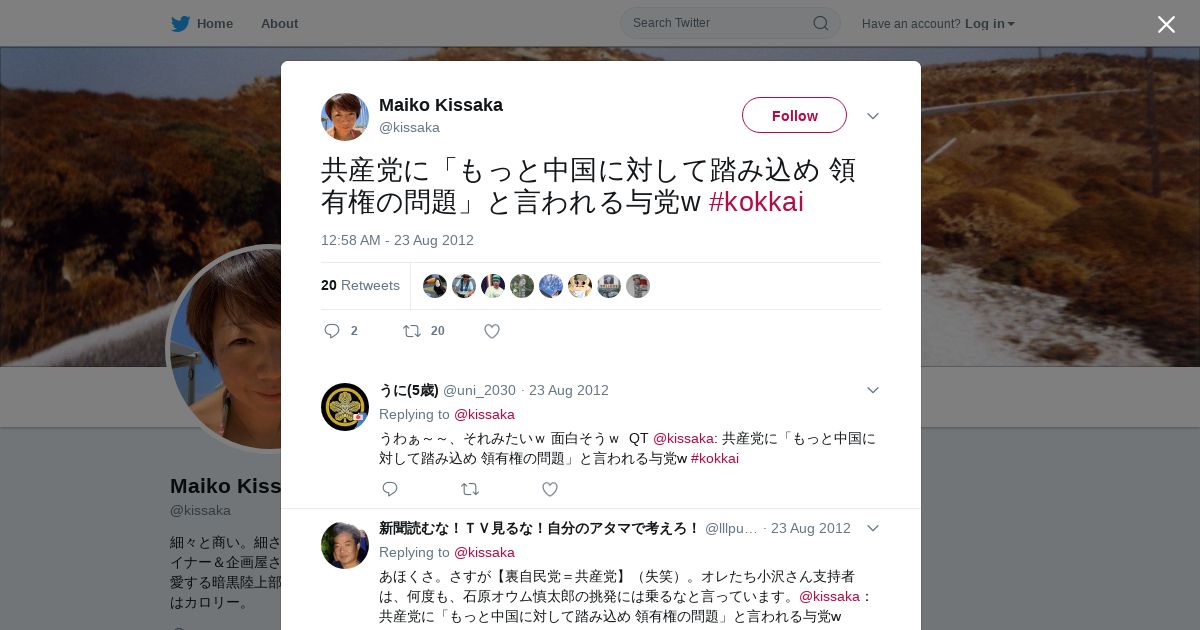
Task: Open Maiko Kissaka's avatar in tweet header
Action: [345, 117]
